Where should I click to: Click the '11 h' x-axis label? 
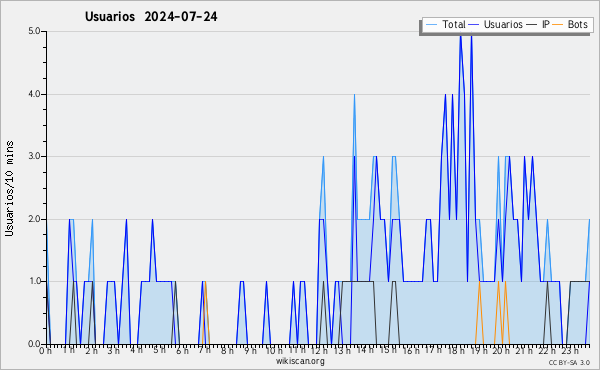(297, 350)
